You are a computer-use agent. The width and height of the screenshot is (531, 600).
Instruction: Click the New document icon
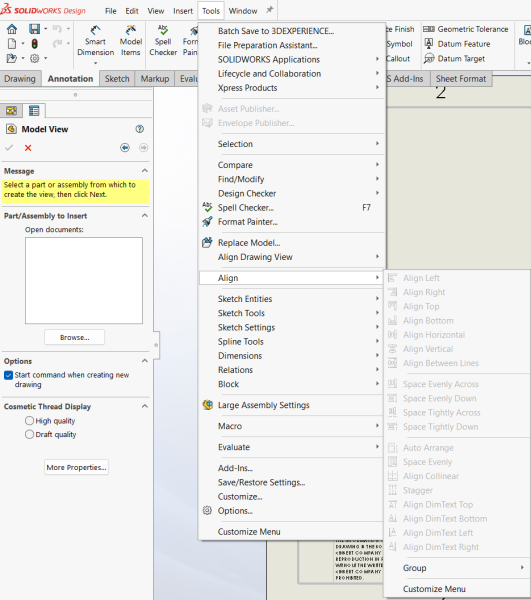pyautogui.click(x=12, y=44)
